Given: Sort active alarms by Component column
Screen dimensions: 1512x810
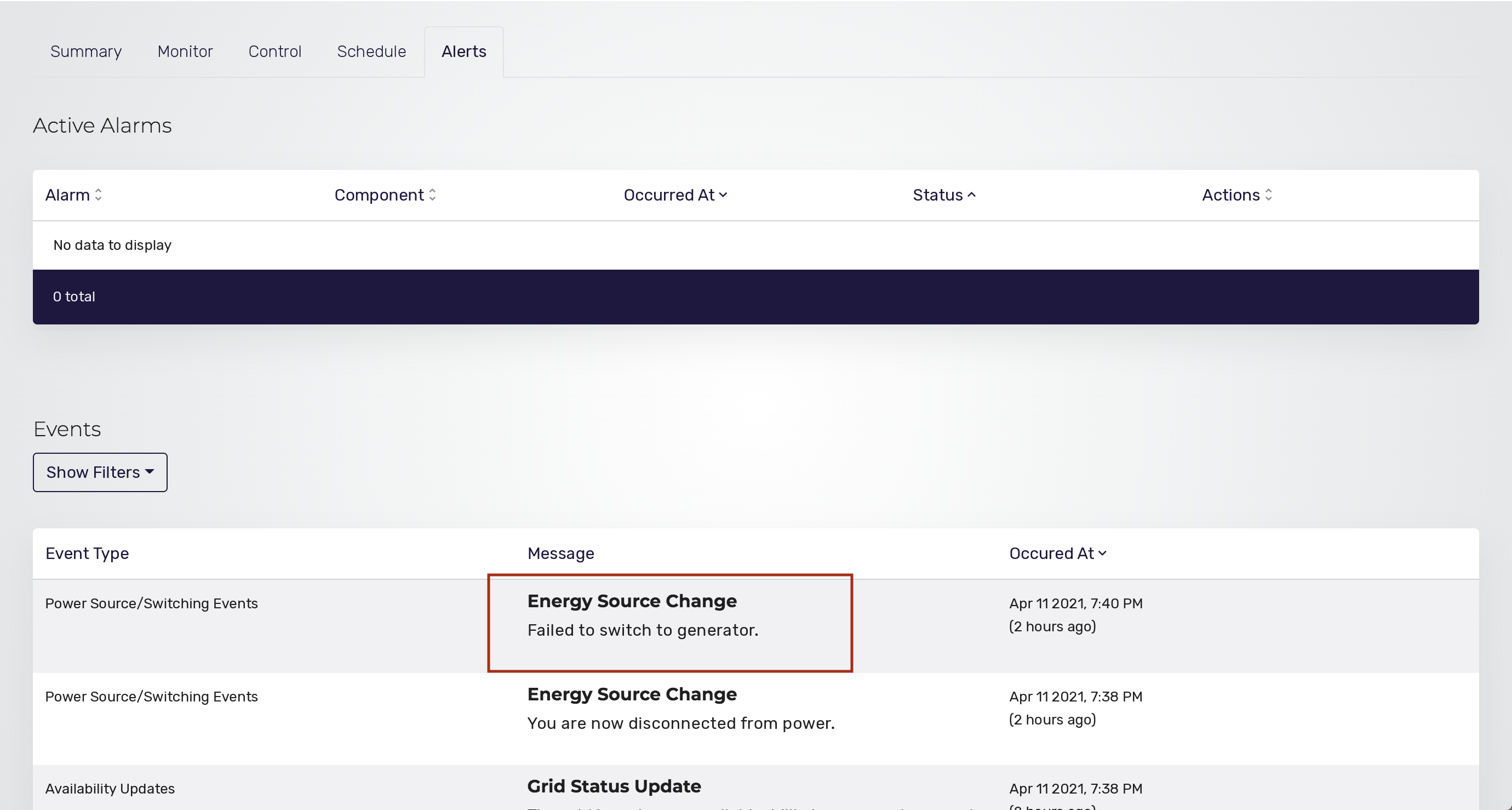Looking at the screenshot, I should 385,195.
